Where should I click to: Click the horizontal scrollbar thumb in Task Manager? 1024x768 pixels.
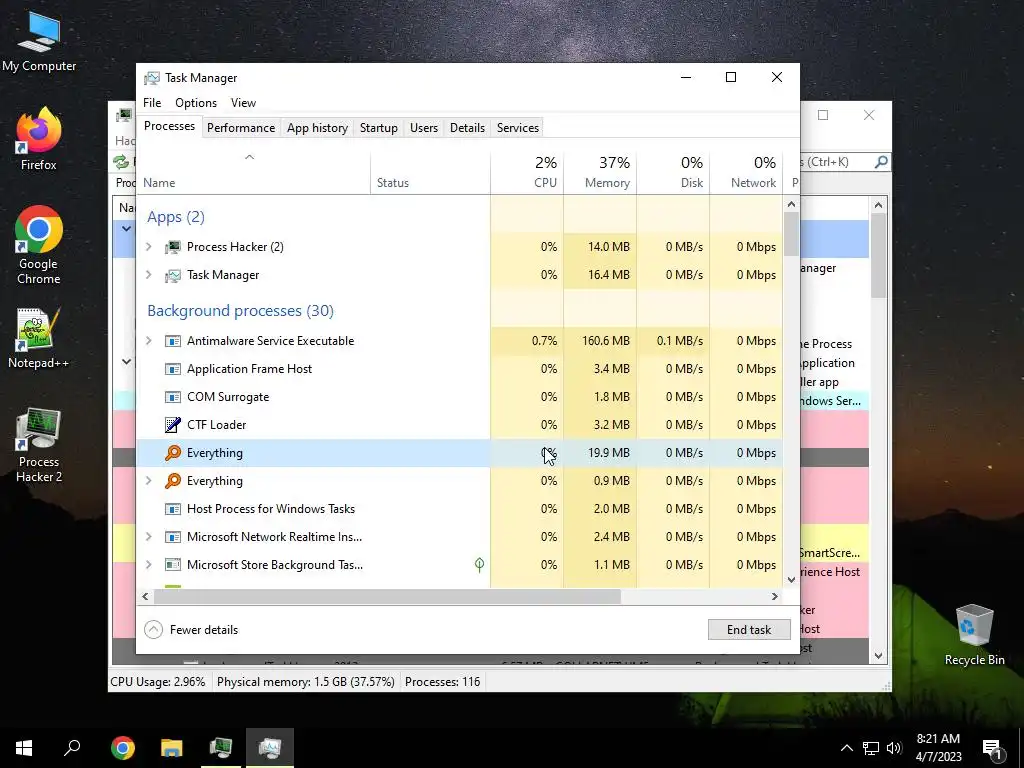pos(387,596)
